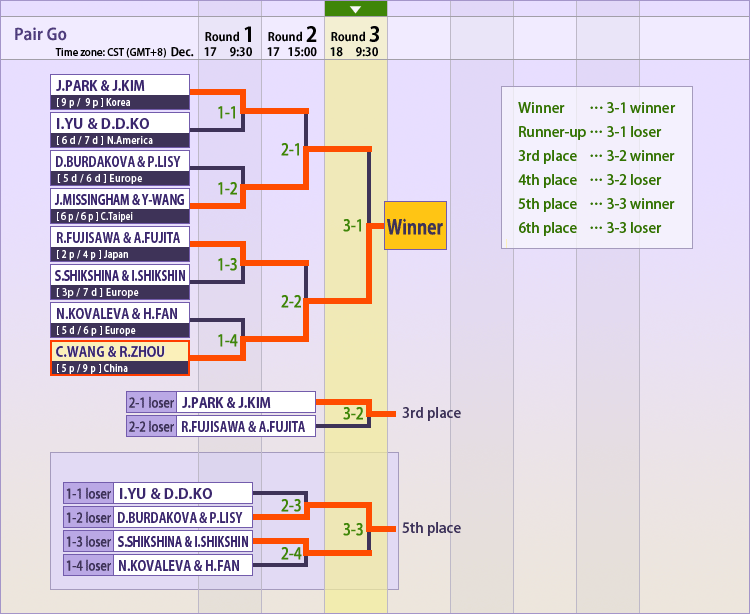Open N.KOVALEVA & H.FAN Europe team
The image size is (750, 614).
coord(120,321)
